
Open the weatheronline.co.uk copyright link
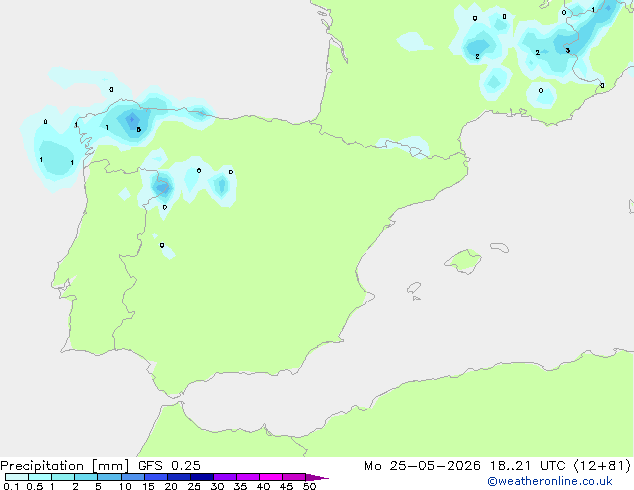click(x=550, y=481)
